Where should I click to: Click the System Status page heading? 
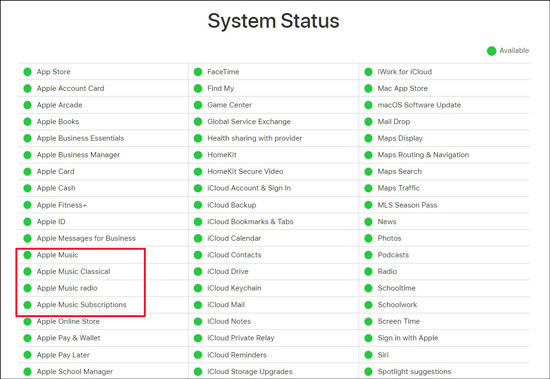click(274, 21)
